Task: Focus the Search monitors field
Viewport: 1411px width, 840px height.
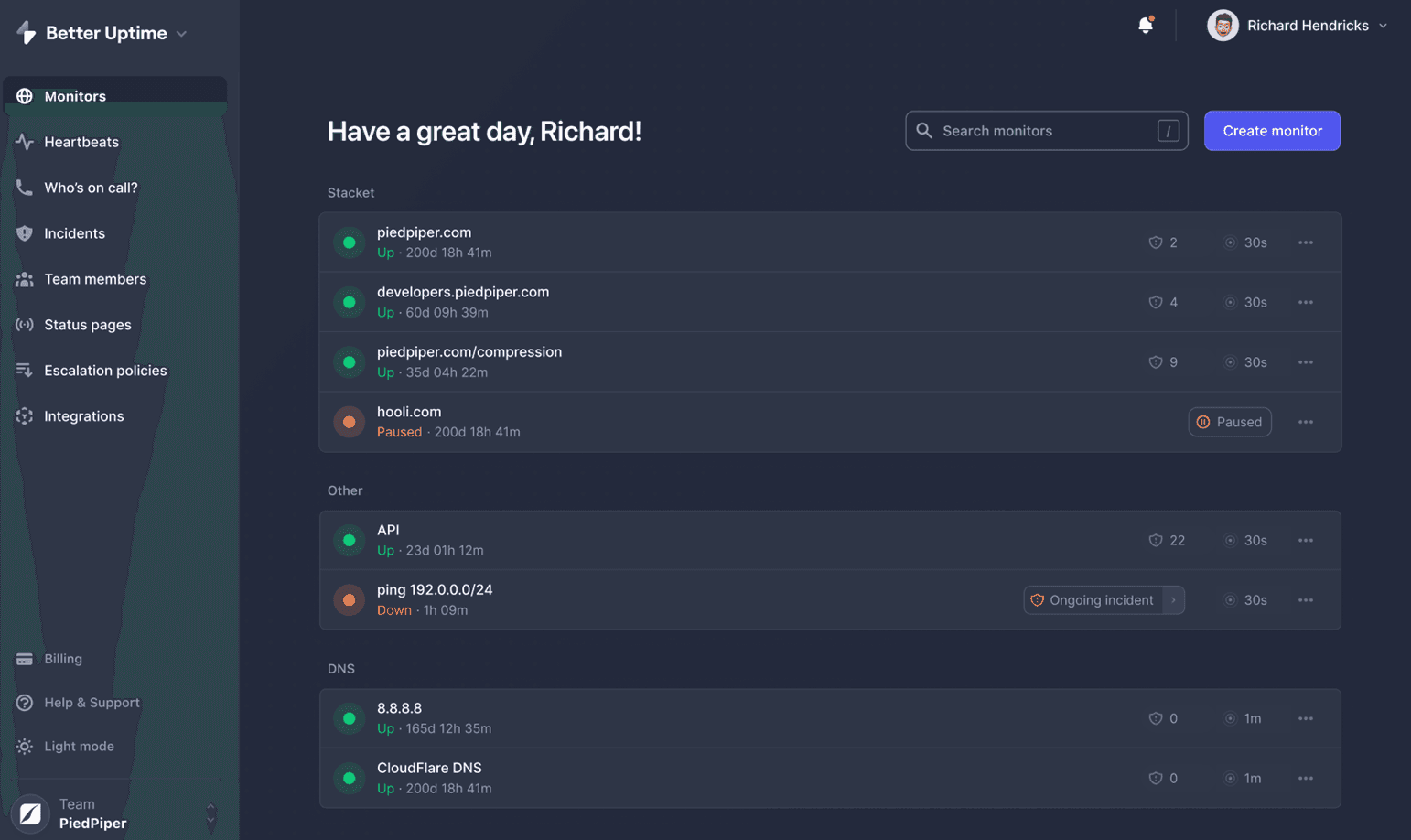Action: pyautogui.click(x=1047, y=131)
